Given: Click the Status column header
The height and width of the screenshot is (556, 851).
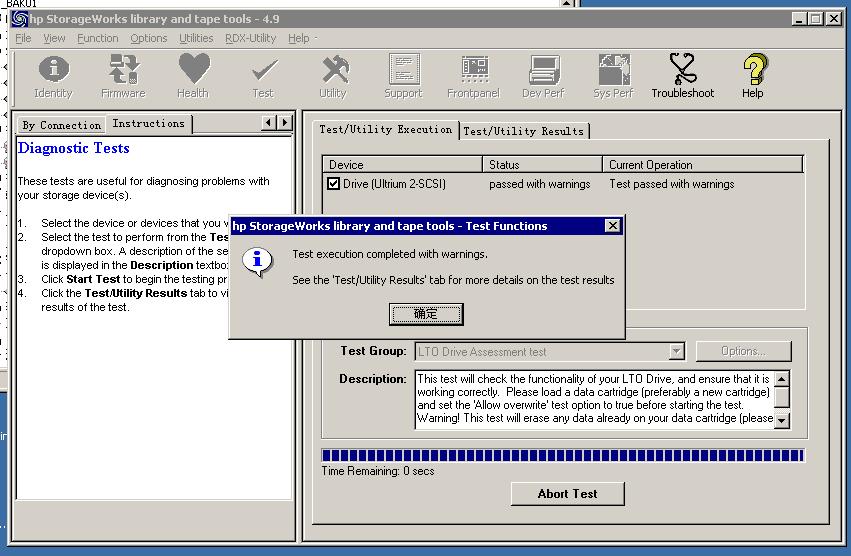Looking at the screenshot, I should tap(542, 165).
